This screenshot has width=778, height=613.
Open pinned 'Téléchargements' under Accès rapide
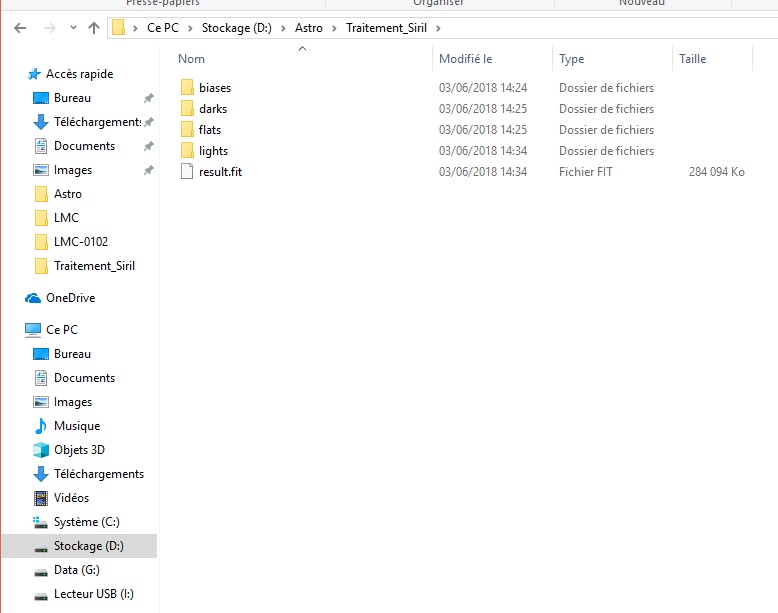pos(98,122)
